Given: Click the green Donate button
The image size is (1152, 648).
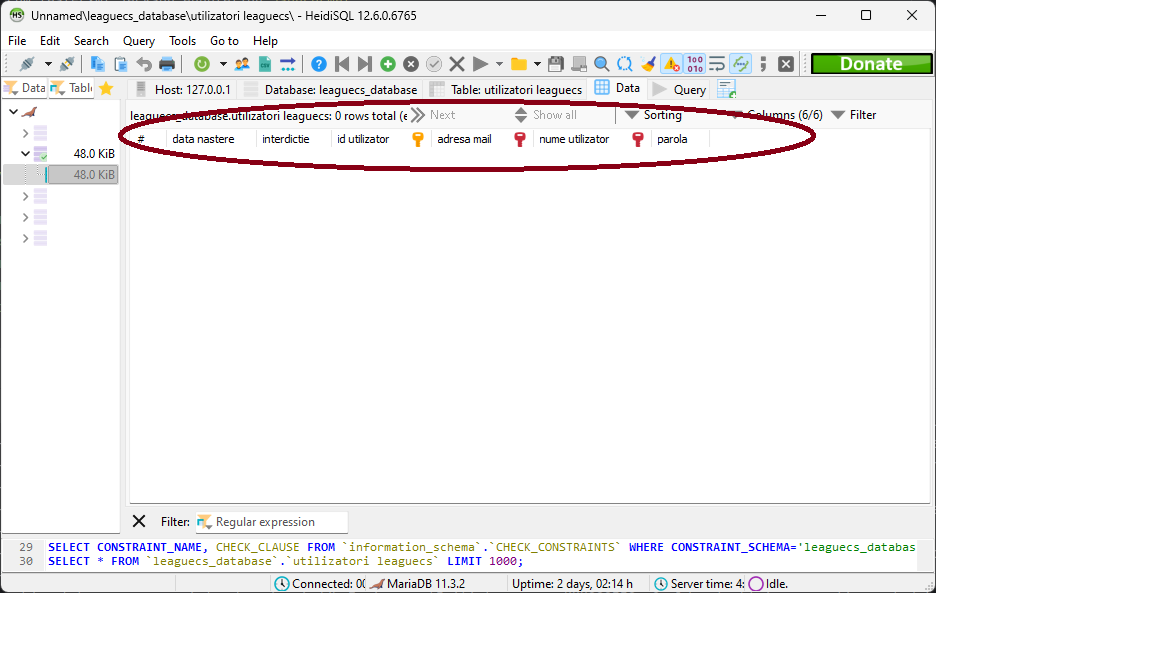Looking at the screenshot, I should pos(871,64).
